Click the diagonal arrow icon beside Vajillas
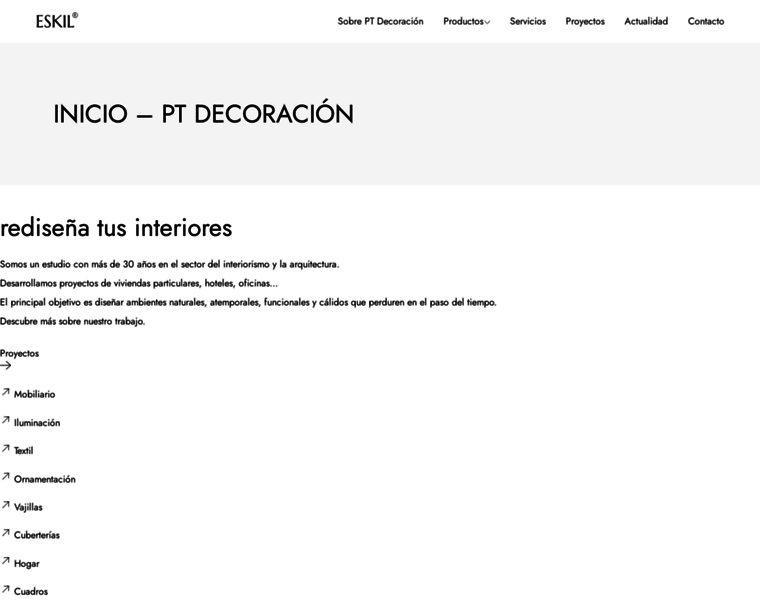 coord(6,505)
